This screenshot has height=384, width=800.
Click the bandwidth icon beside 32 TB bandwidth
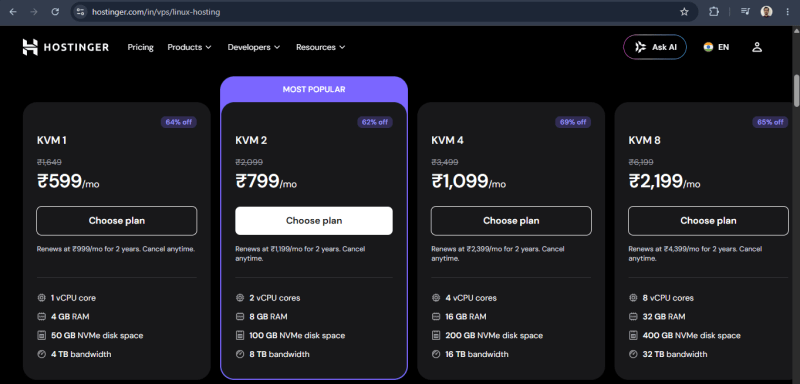[633, 354]
